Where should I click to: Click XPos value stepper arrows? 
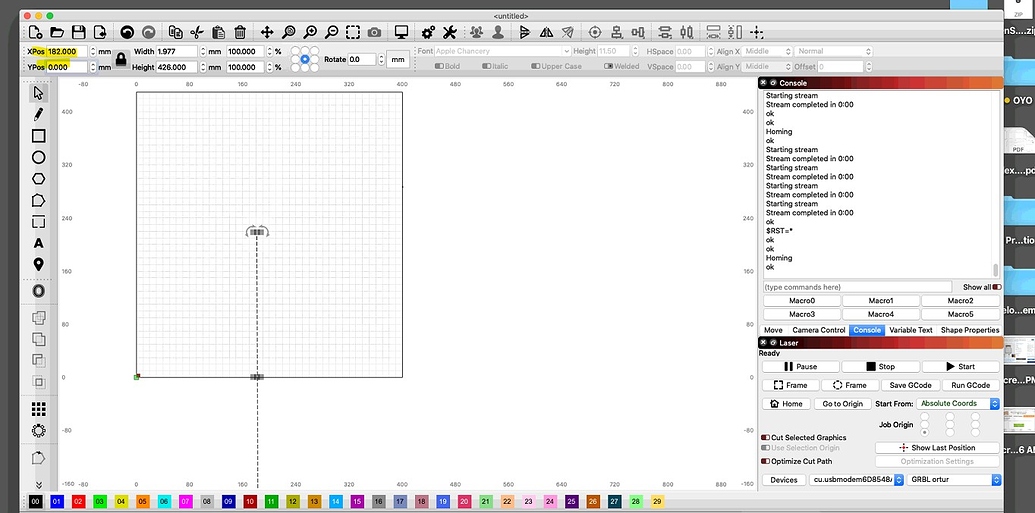(92, 51)
